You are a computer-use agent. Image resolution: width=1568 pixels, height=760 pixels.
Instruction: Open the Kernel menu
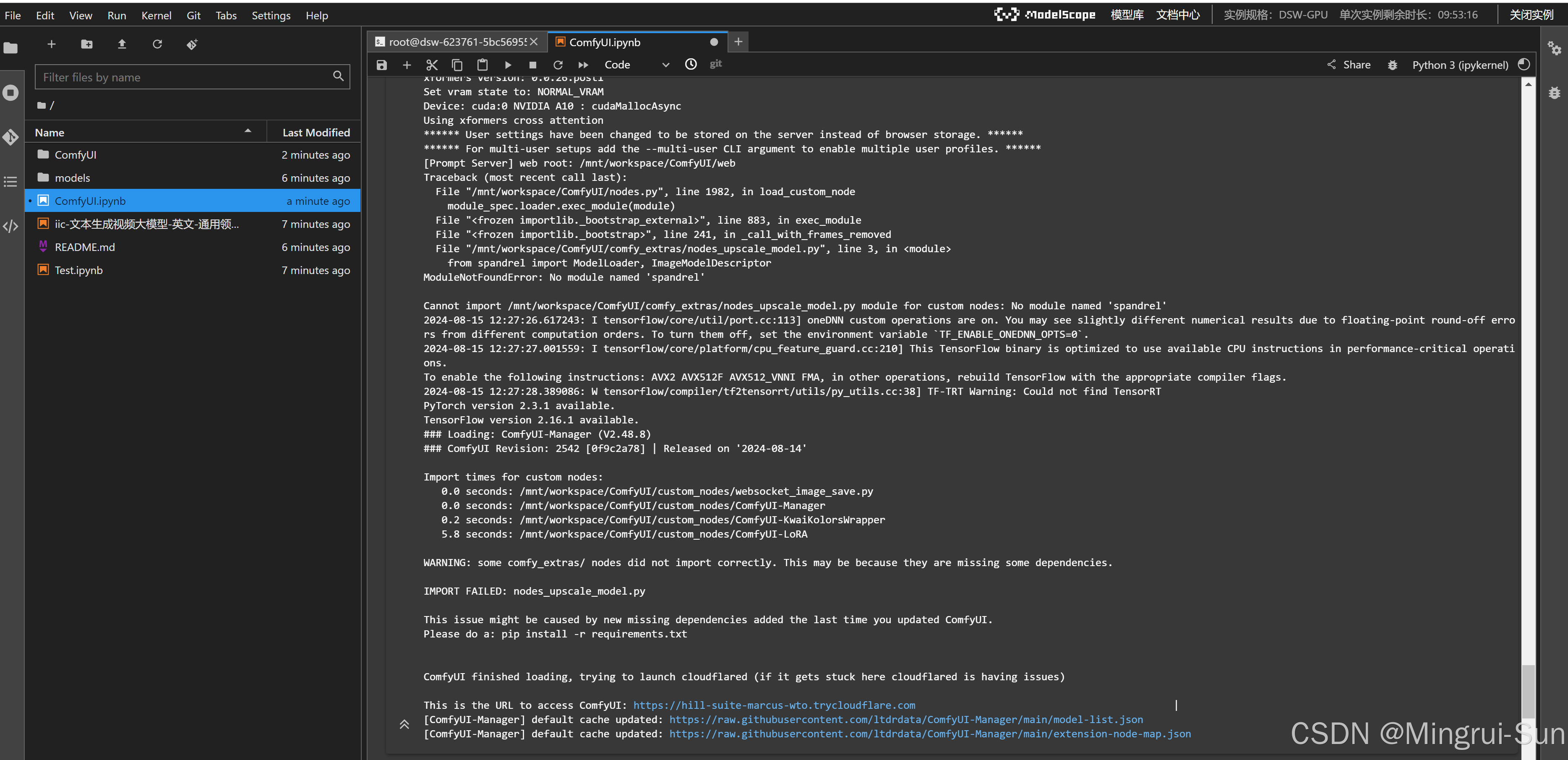pos(156,15)
